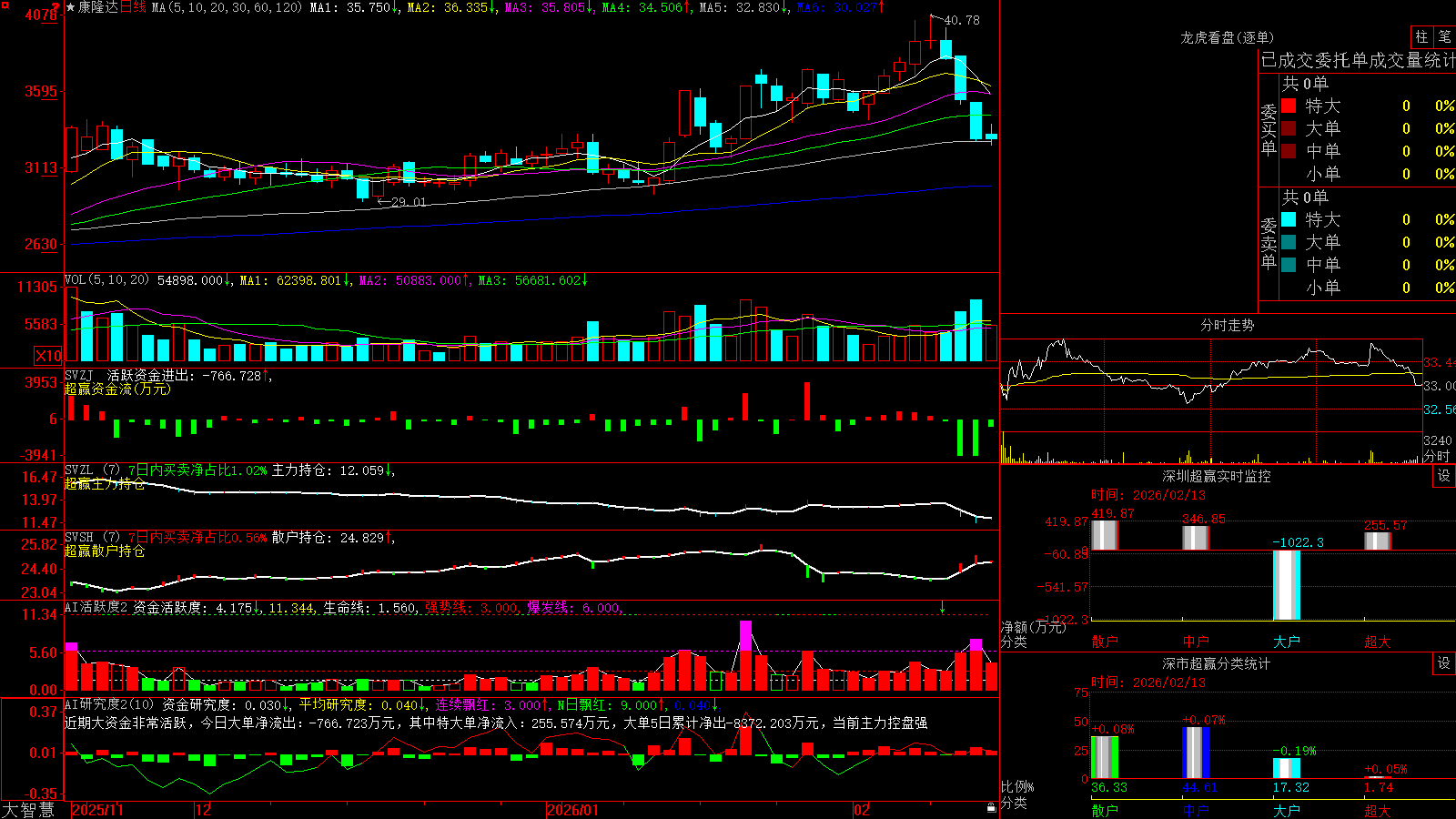The height and width of the screenshot is (819, 1456).
Task: Select the 深圳超赢实时监控 panel title
Action: point(1216,476)
